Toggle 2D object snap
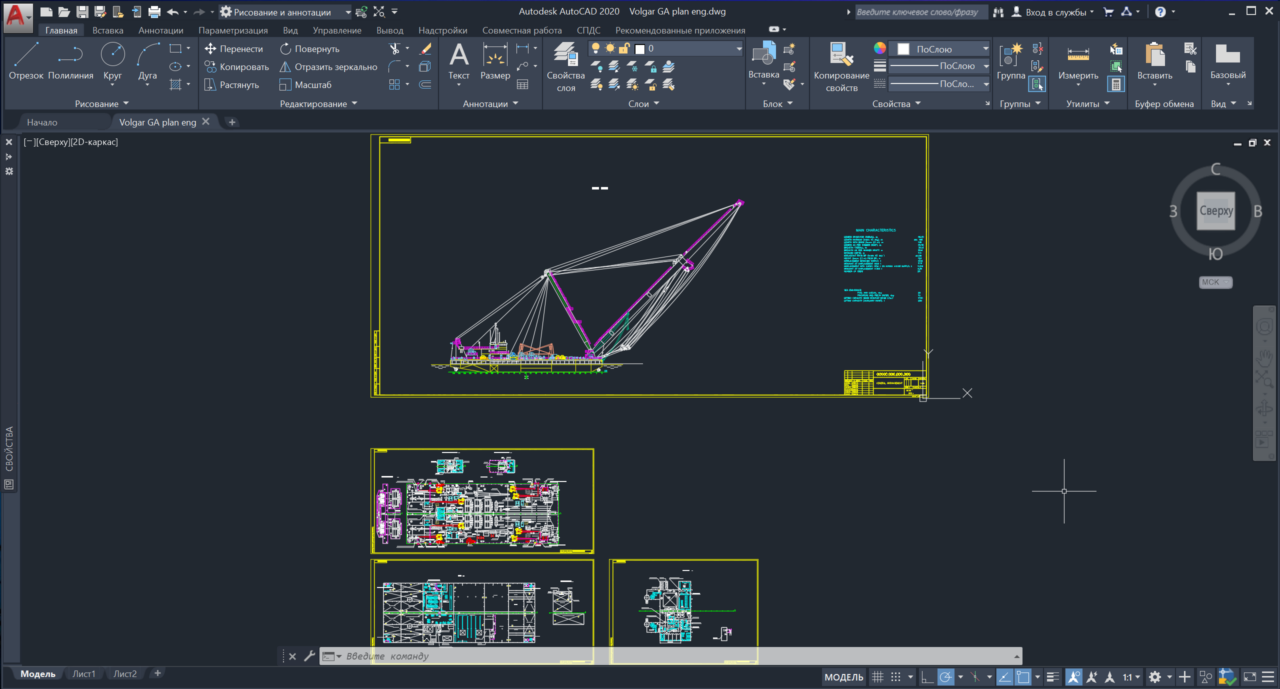1280x689 pixels. click(1022, 677)
